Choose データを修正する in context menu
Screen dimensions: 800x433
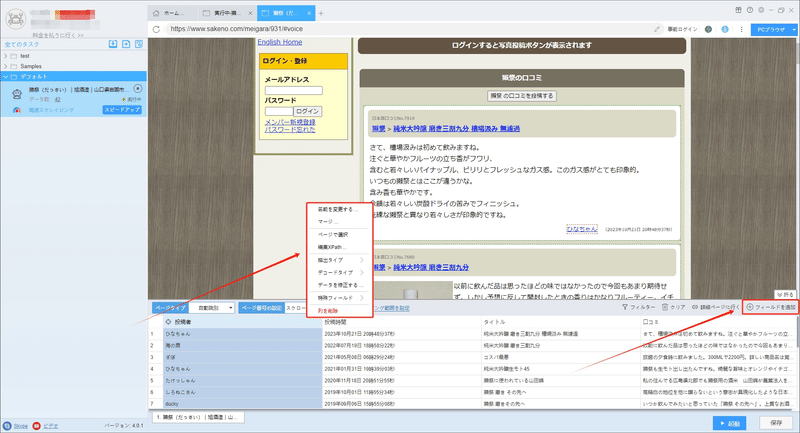tap(339, 285)
